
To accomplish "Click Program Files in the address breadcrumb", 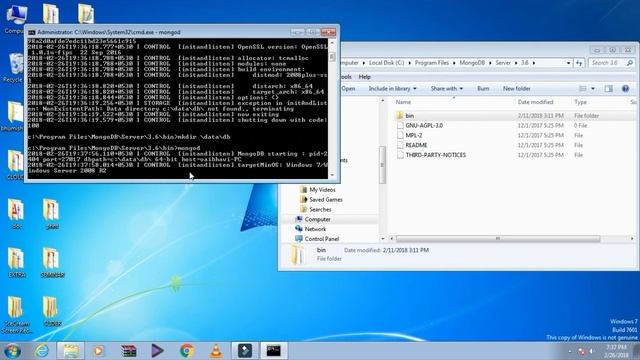I will [x=431, y=63].
